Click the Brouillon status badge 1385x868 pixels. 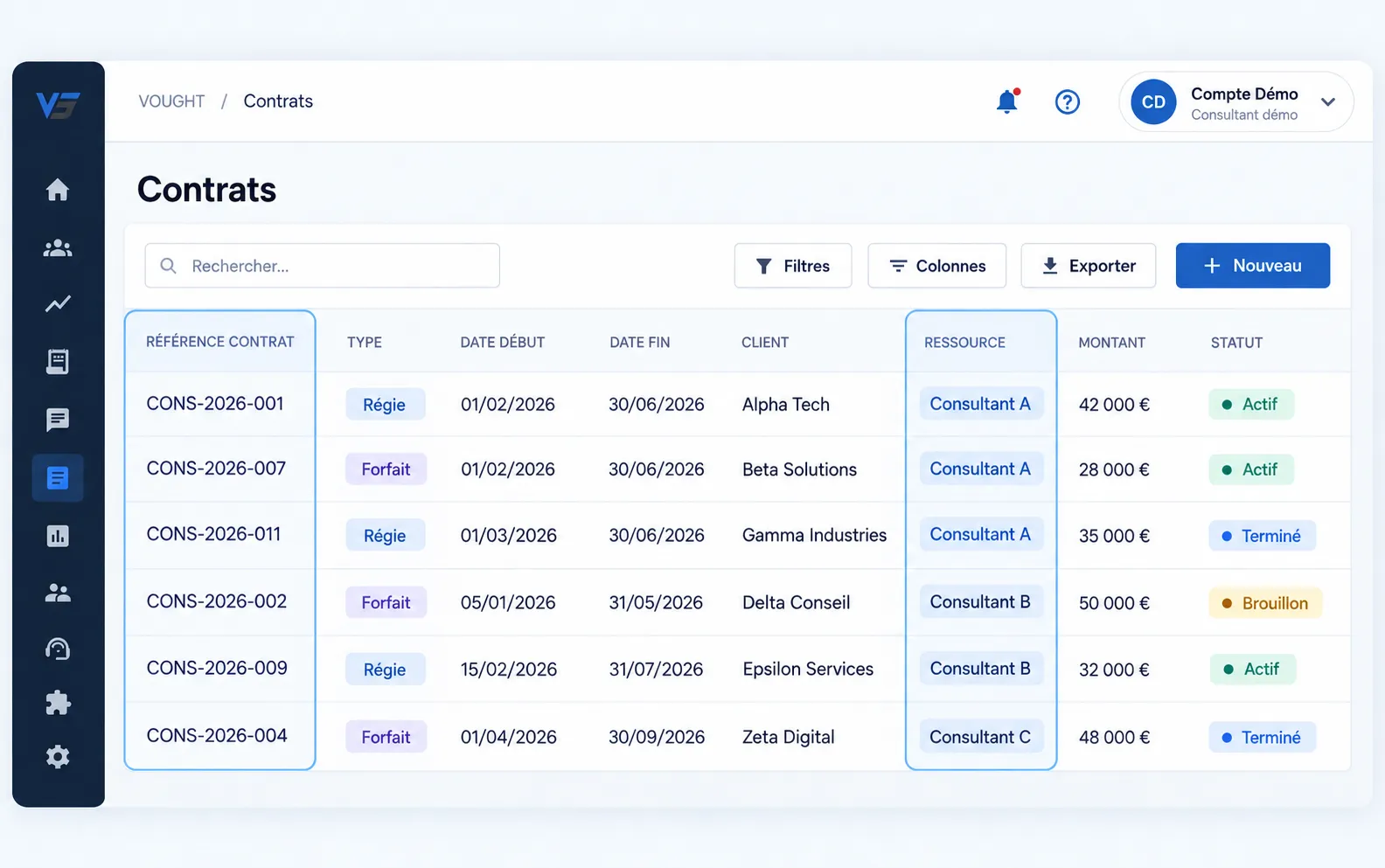(1265, 603)
